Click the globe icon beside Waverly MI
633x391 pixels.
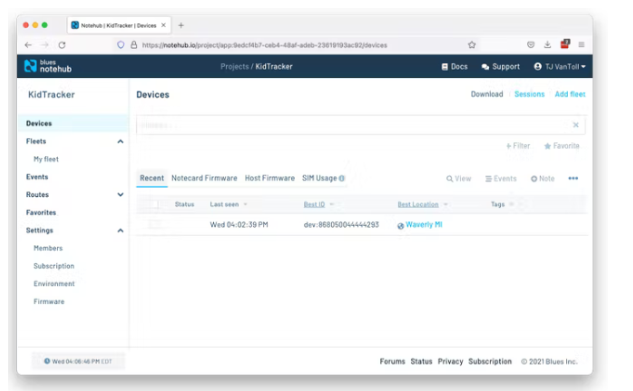point(400,226)
